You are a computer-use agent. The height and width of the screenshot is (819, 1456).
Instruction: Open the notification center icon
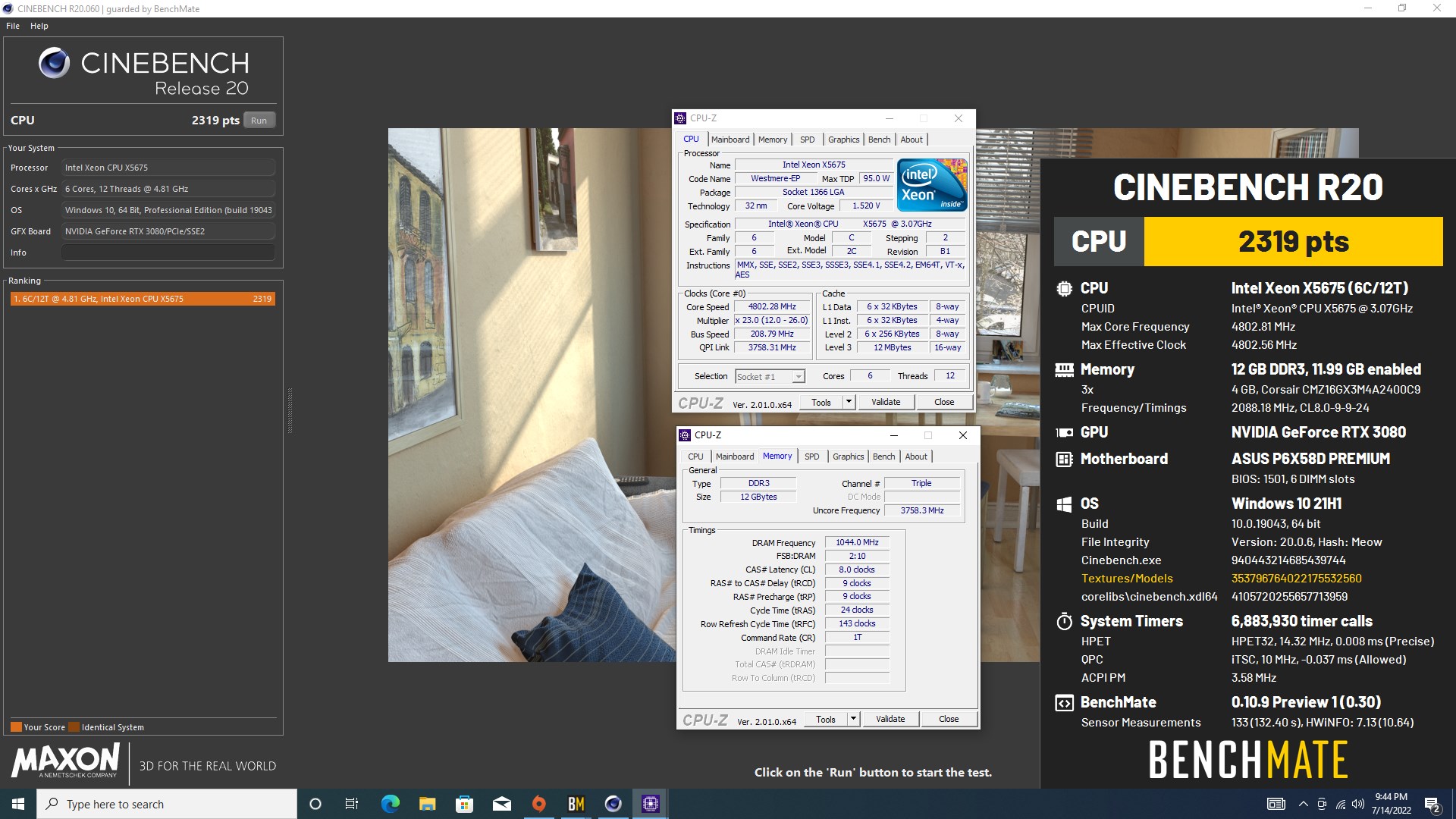point(1432,804)
